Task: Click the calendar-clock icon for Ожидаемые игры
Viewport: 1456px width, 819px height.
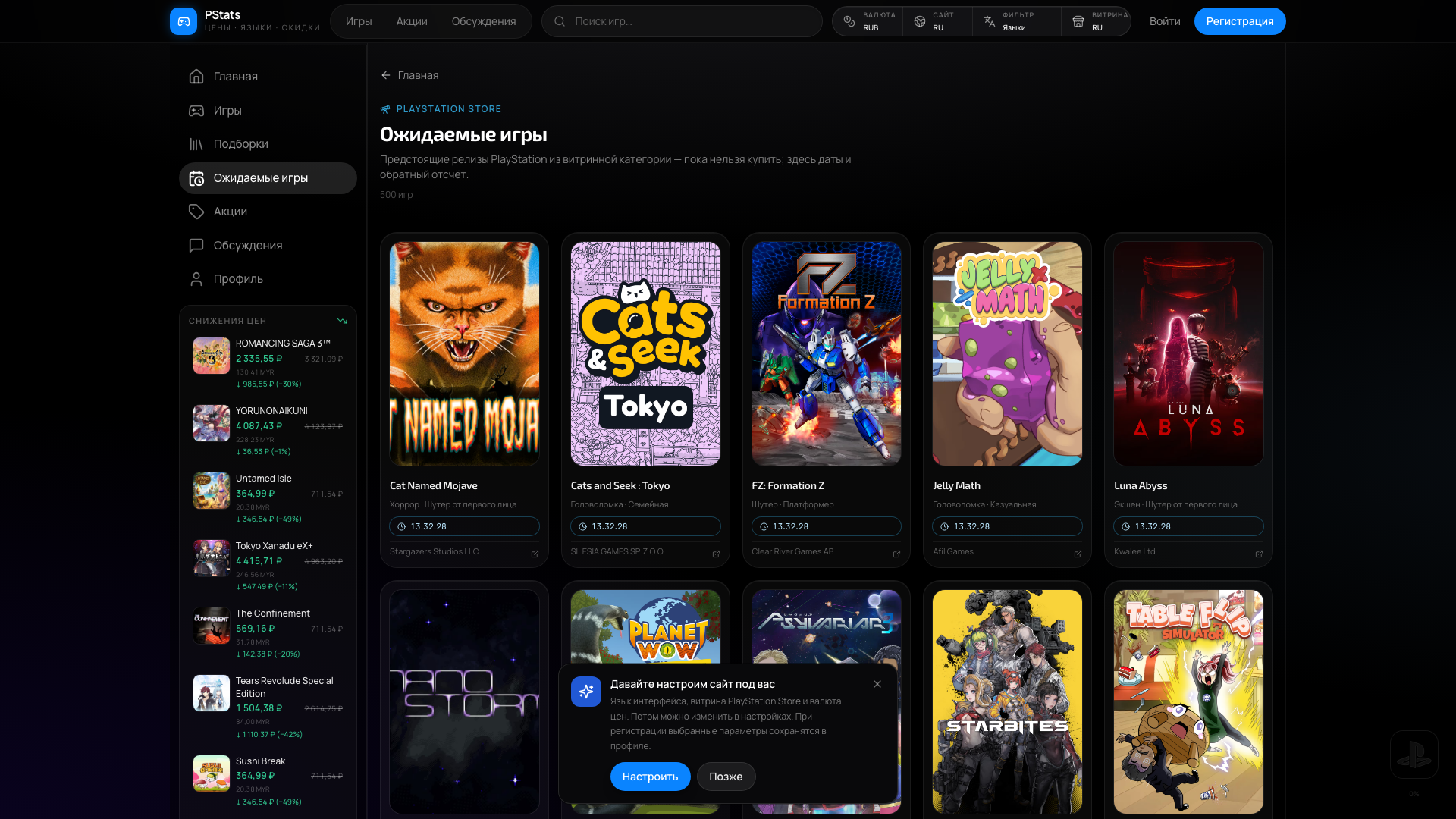Action: (x=196, y=178)
